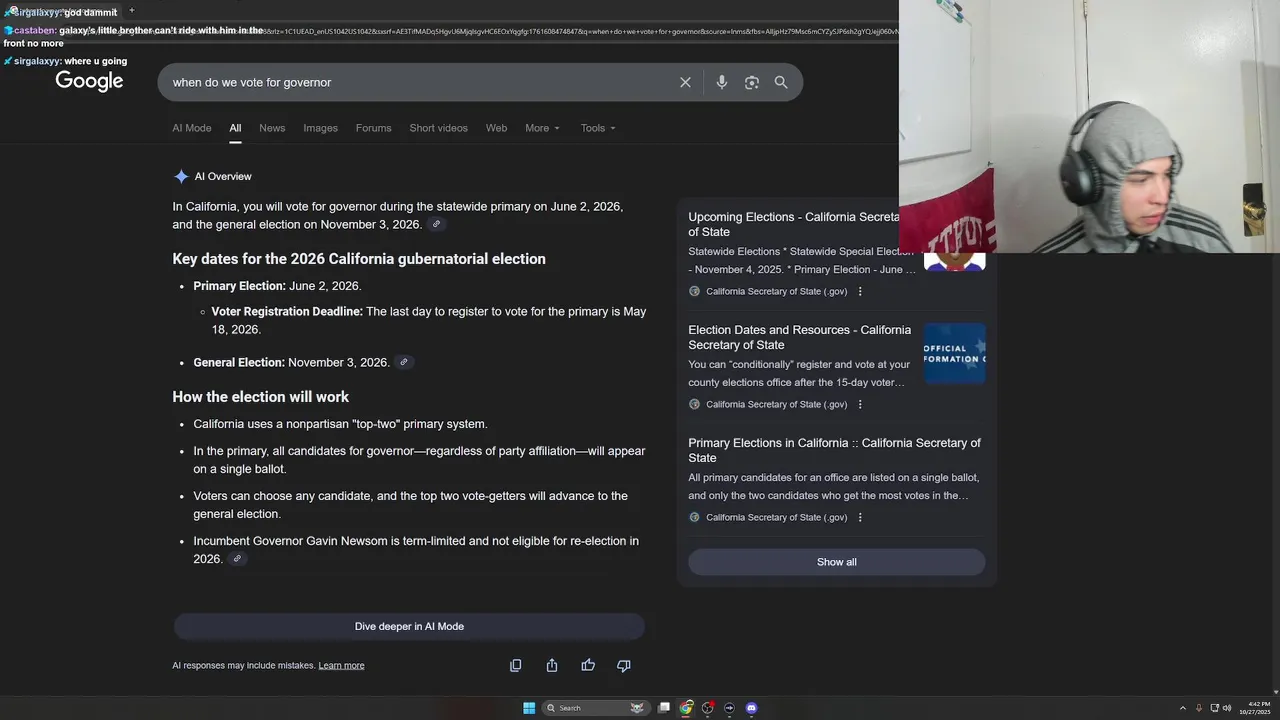
Task: Click 'Voter Registration Deadline:' text
Action: (287, 312)
